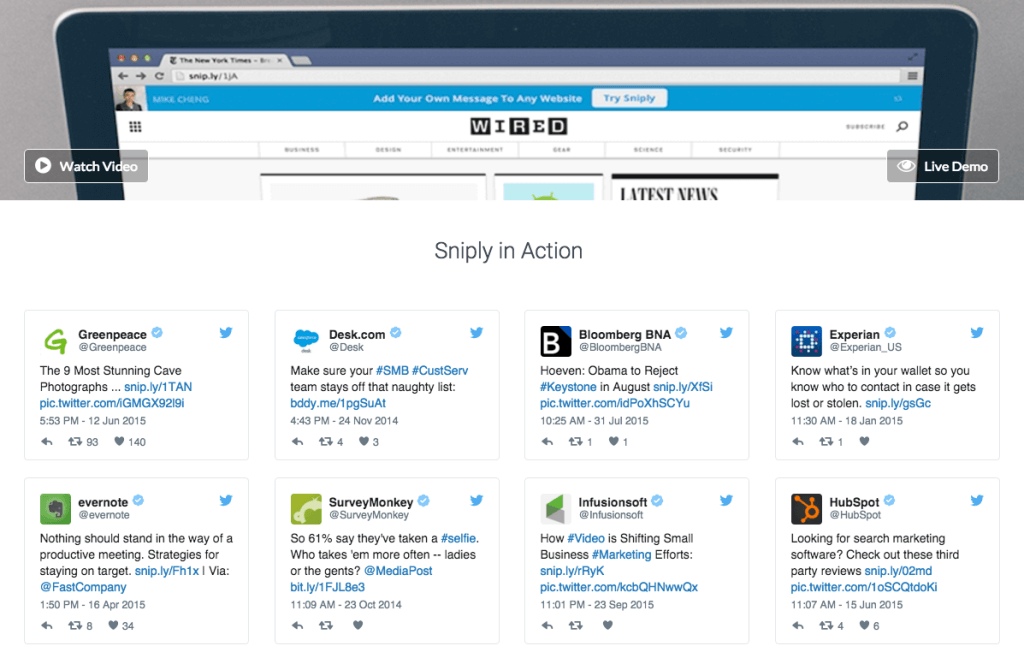Click Twitter bird icon on Infusionsoft card
1024x658 pixels.
[726, 500]
